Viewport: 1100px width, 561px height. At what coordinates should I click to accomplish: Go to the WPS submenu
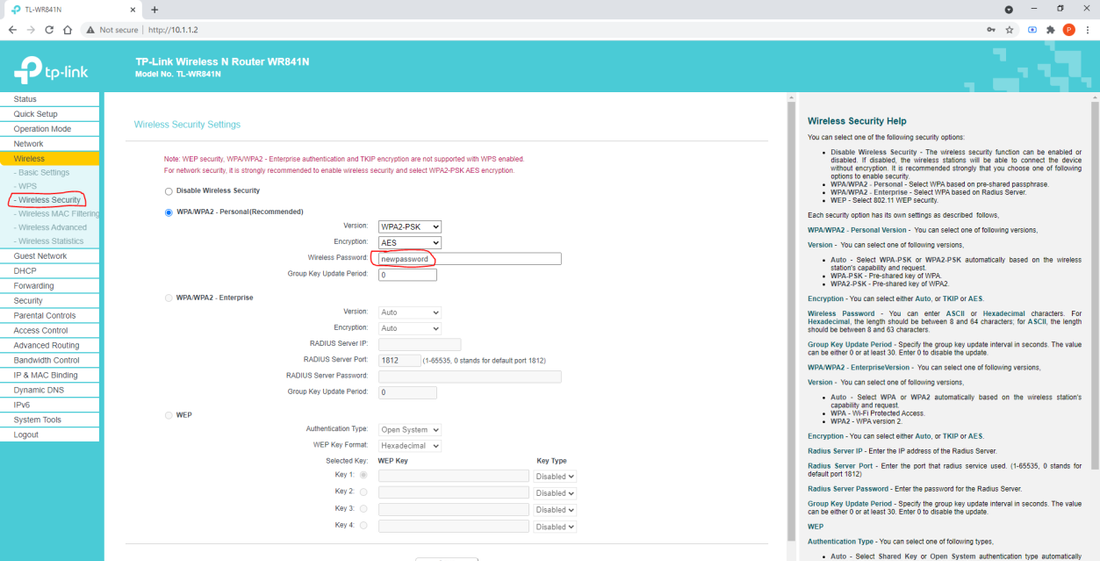[x=25, y=187]
